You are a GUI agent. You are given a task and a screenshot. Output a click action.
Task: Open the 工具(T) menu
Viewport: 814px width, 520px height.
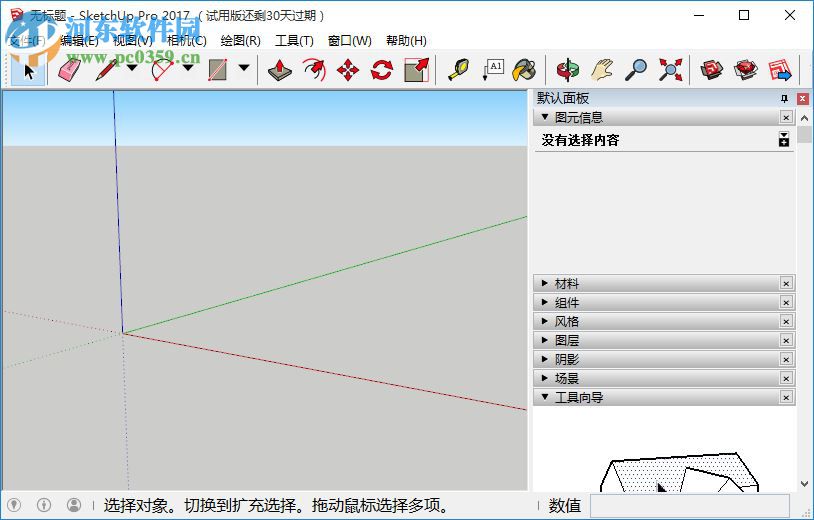click(294, 40)
